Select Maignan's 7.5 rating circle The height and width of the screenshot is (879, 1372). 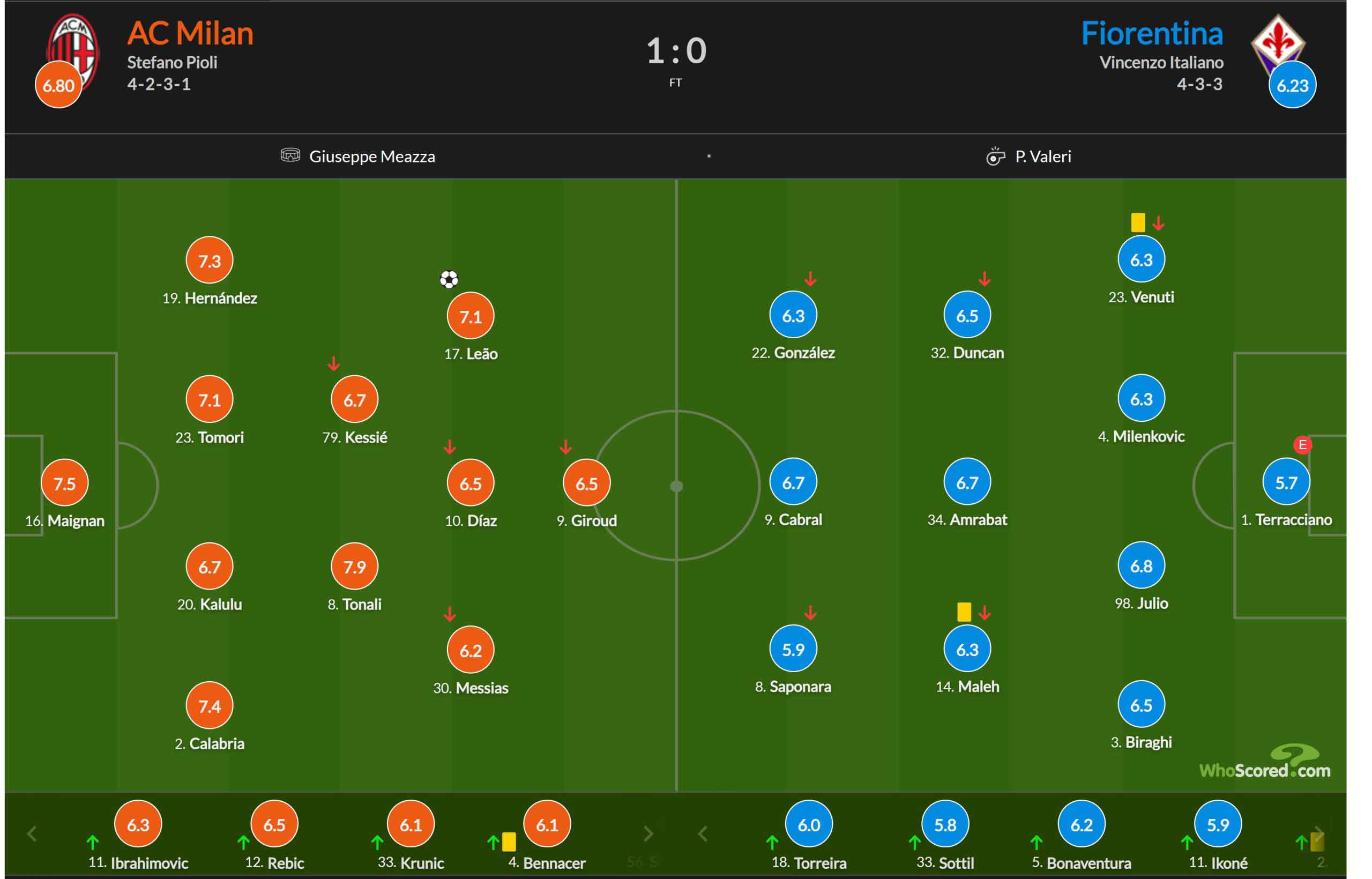[64, 483]
